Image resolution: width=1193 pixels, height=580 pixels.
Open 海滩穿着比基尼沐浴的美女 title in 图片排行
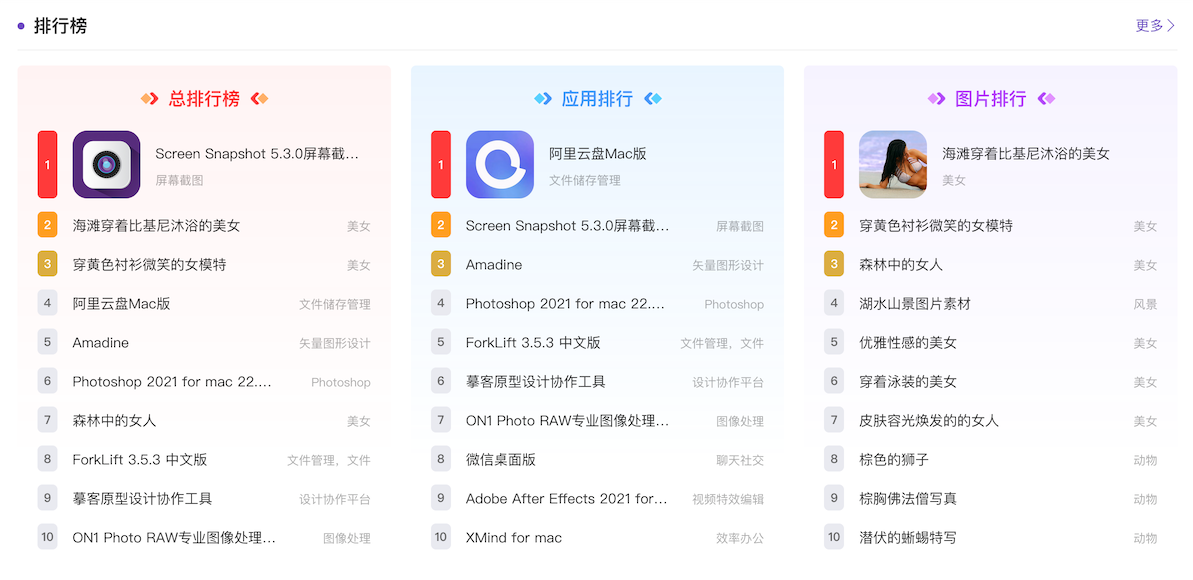click(x=1026, y=154)
